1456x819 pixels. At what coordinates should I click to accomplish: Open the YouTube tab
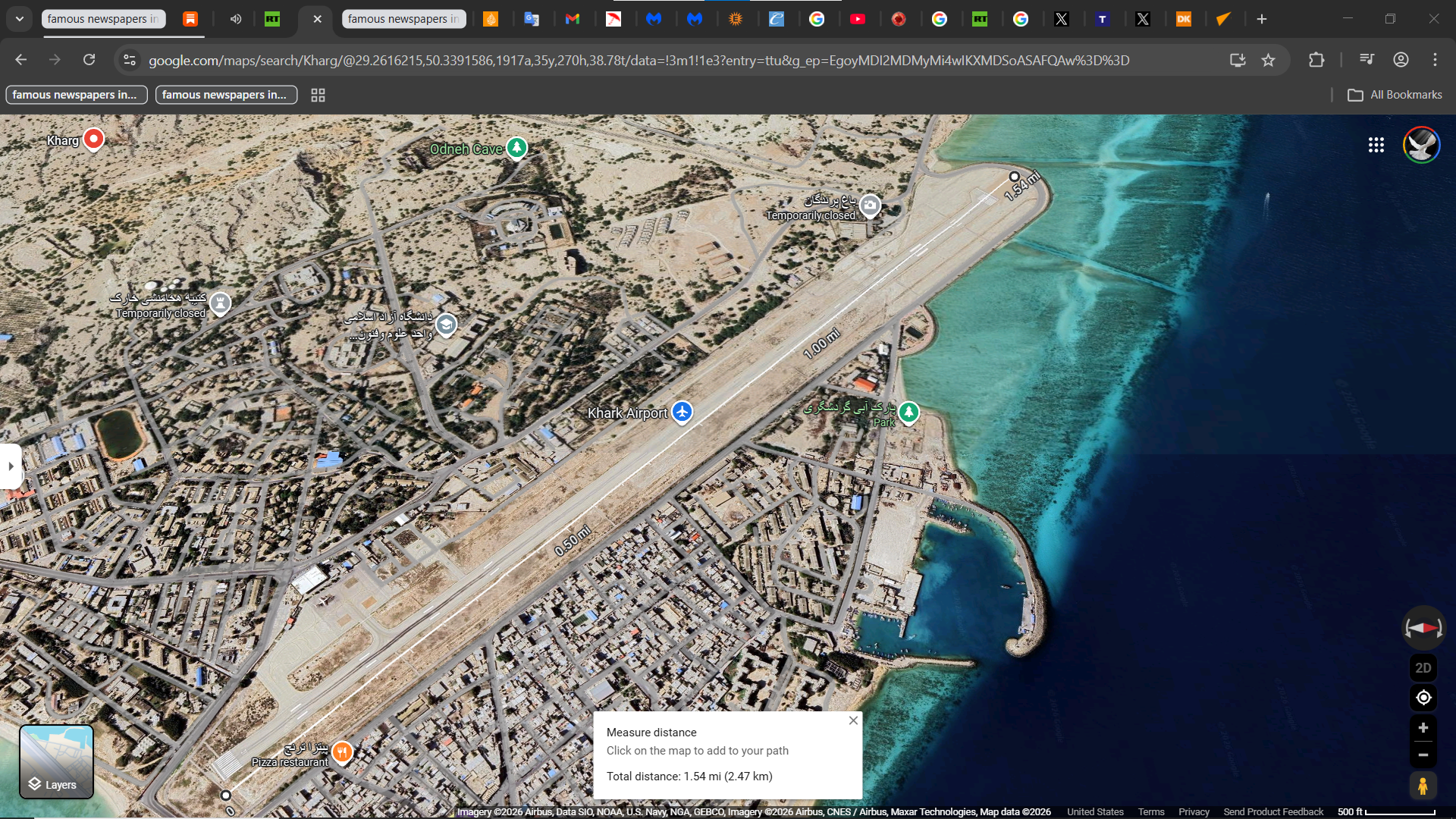click(x=858, y=19)
